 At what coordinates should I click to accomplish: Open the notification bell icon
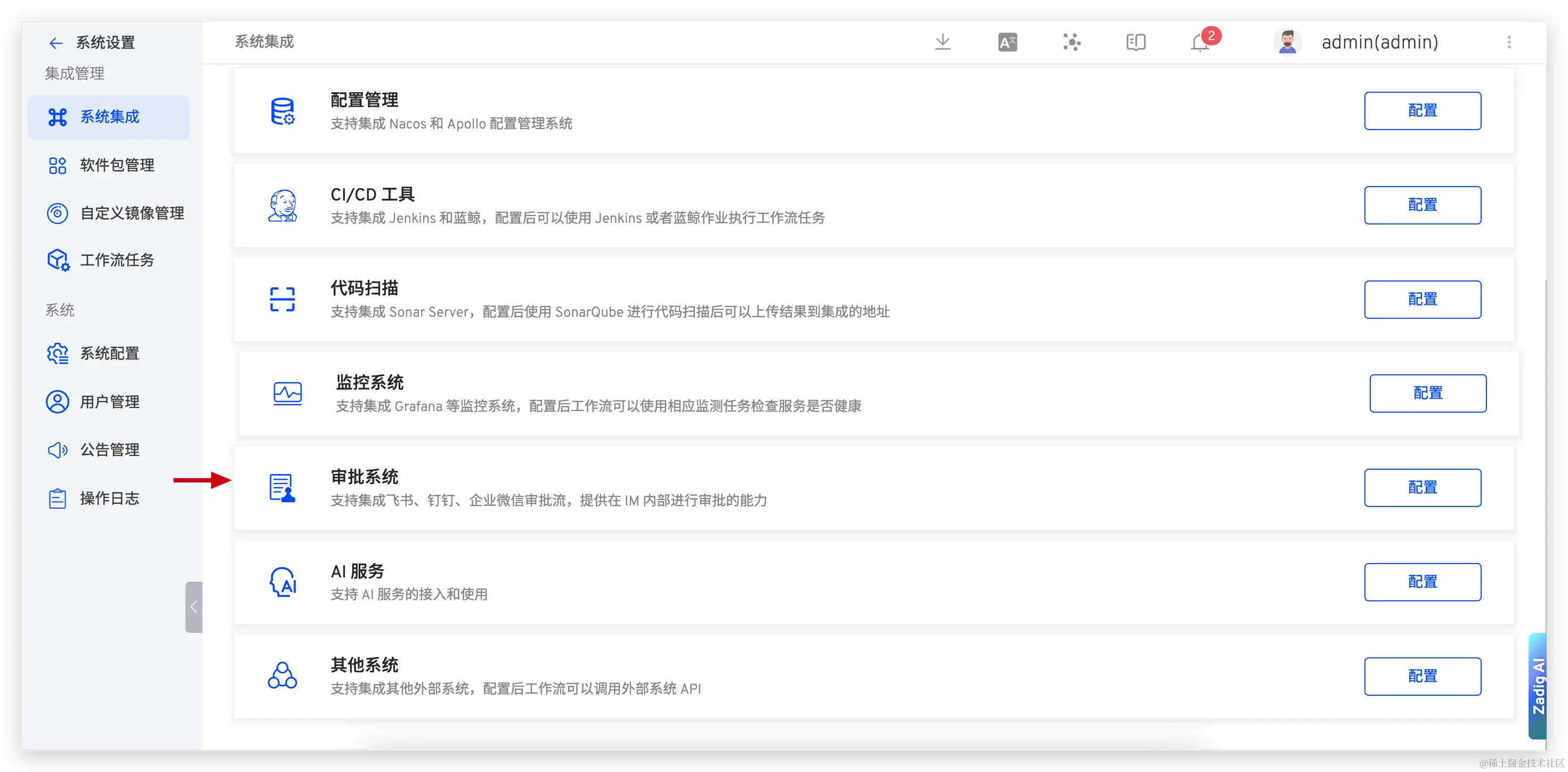pyautogui.click(x=1200, y=43)
